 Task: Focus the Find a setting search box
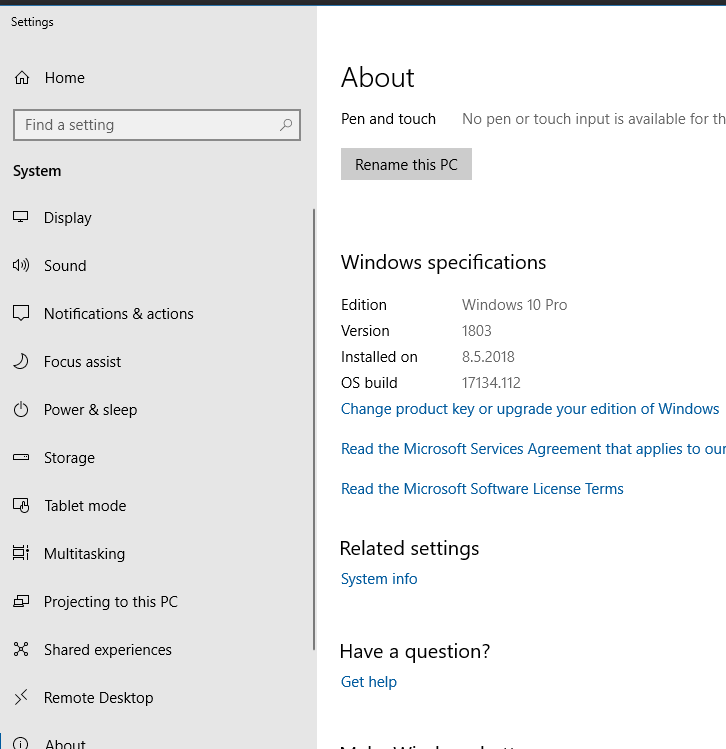pyautogui.click(x=145, y=125)
